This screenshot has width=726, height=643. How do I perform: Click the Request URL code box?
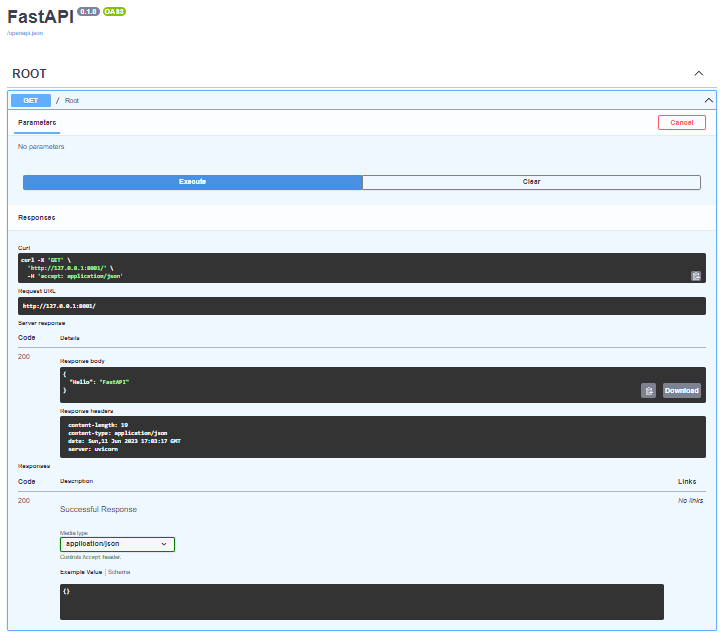tap(362, 306)
